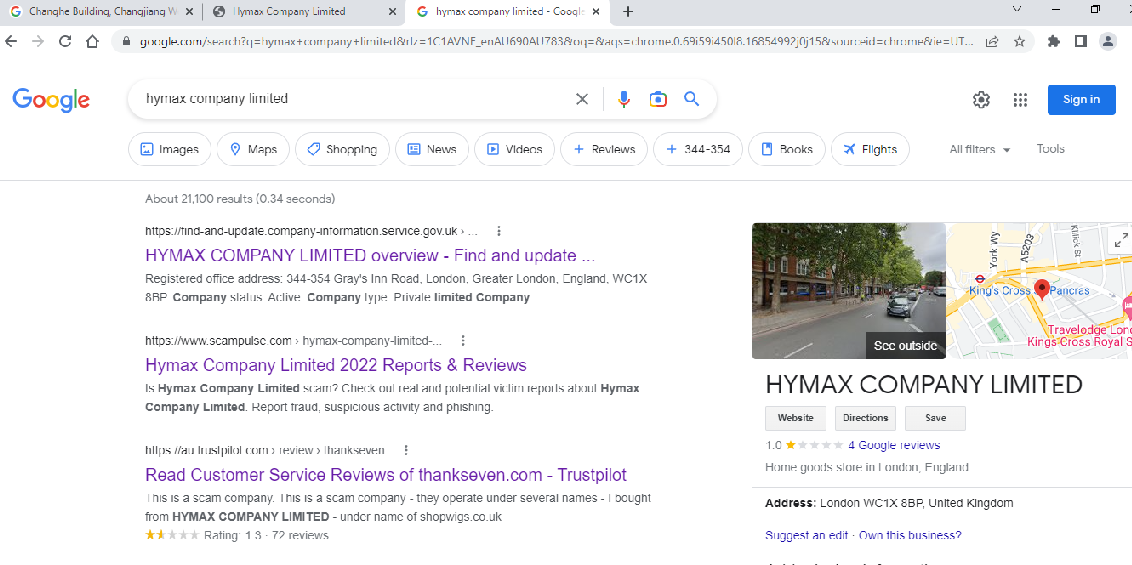Viewport: 1132px width, 565px height.
Task: Expand the map in knowledge panel
Action: click(1120, 241)
